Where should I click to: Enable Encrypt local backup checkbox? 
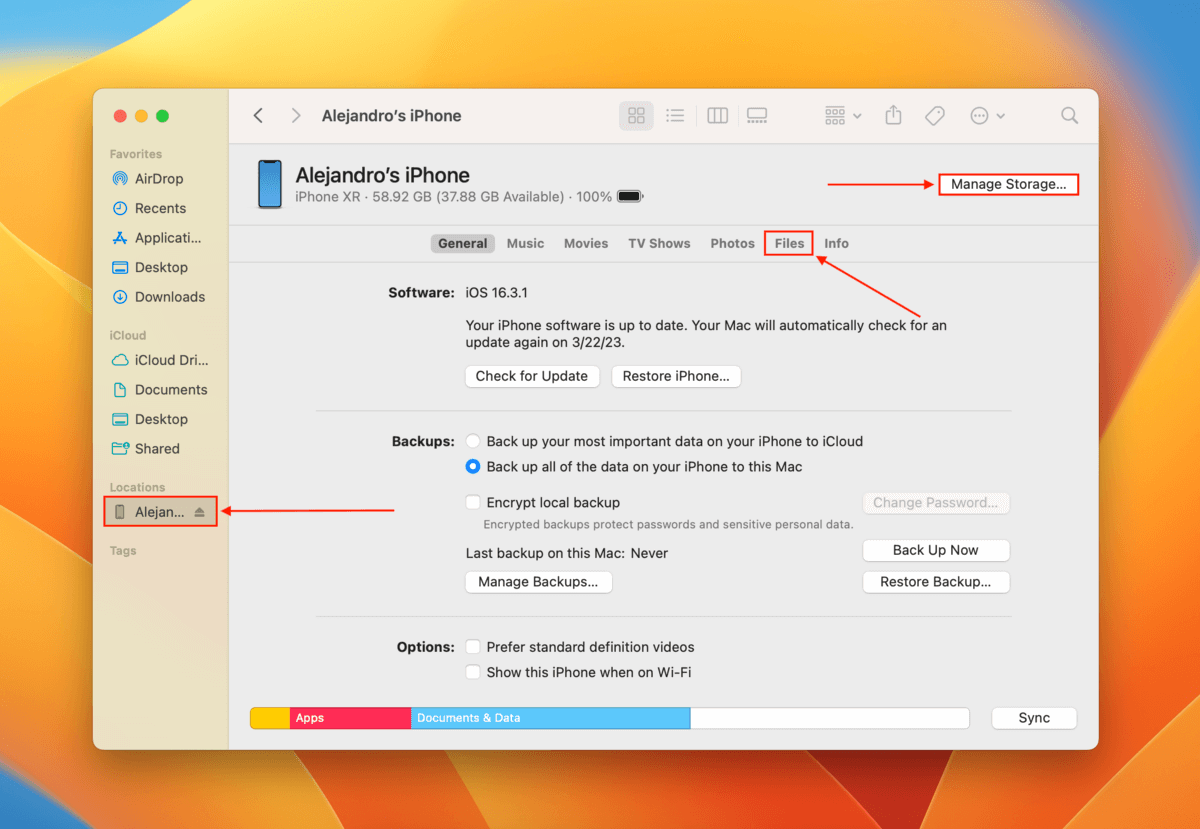click(x=473, y=503)
